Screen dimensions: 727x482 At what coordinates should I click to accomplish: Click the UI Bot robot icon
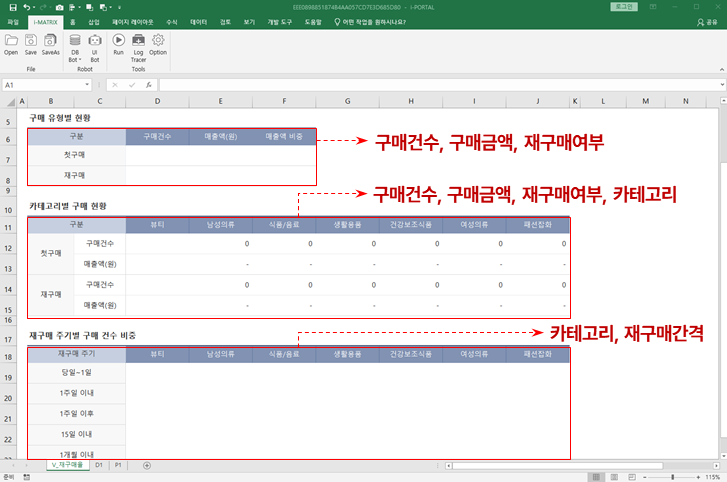click(95, 40)
